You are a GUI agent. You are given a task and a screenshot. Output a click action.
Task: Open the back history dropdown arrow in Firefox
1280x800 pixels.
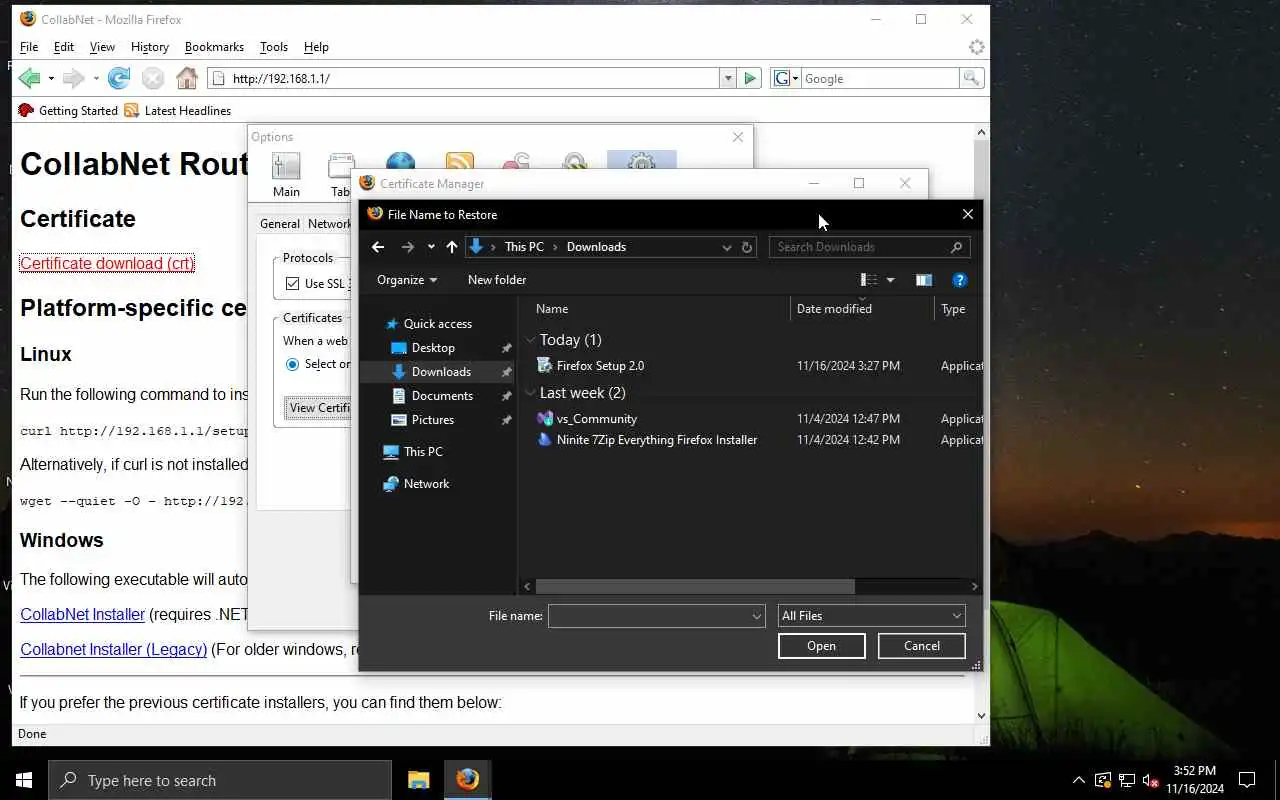(x=51, y=78)
